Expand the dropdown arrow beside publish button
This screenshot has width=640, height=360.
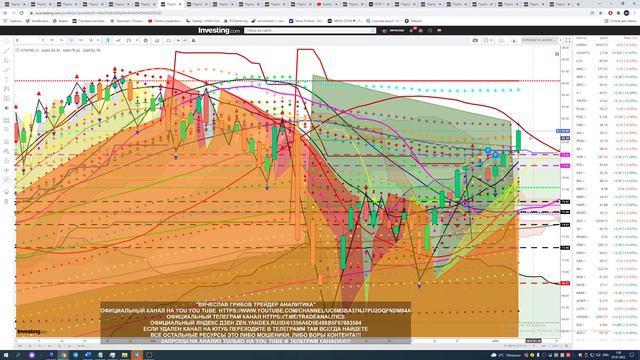point(560,40)
